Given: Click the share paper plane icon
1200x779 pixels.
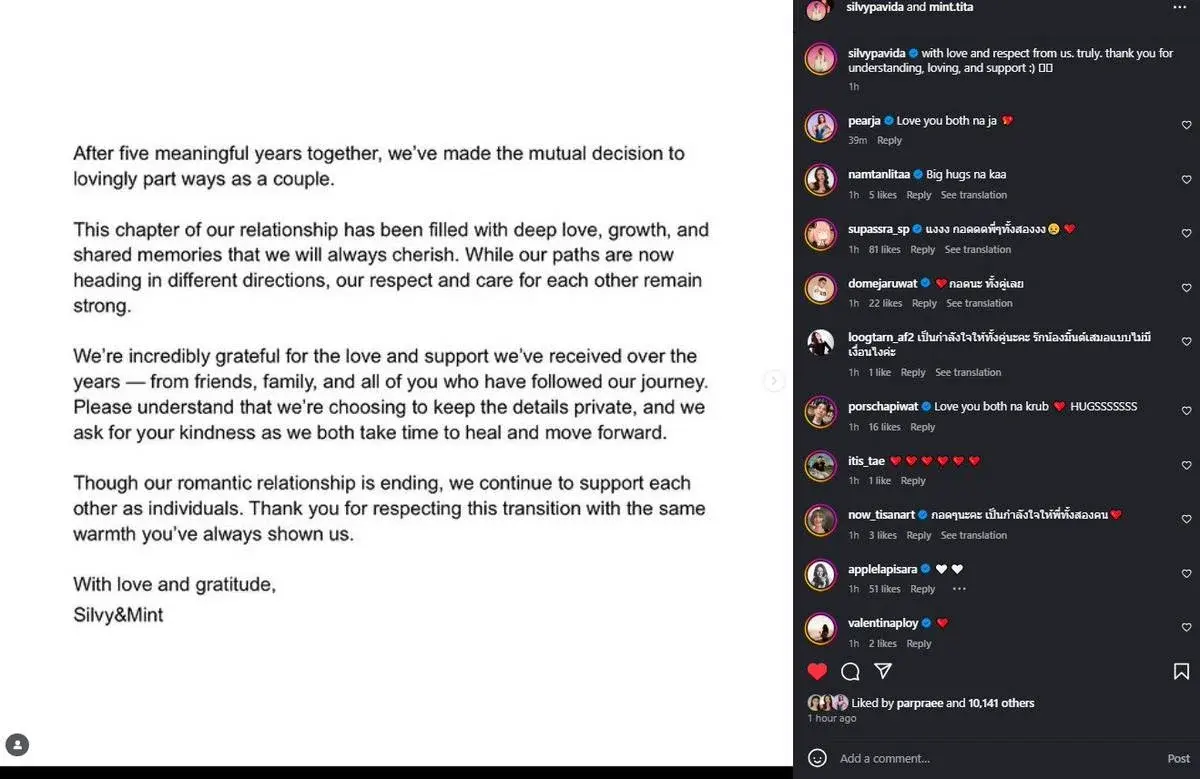Looking at the screenshot, I should [883, 671].
